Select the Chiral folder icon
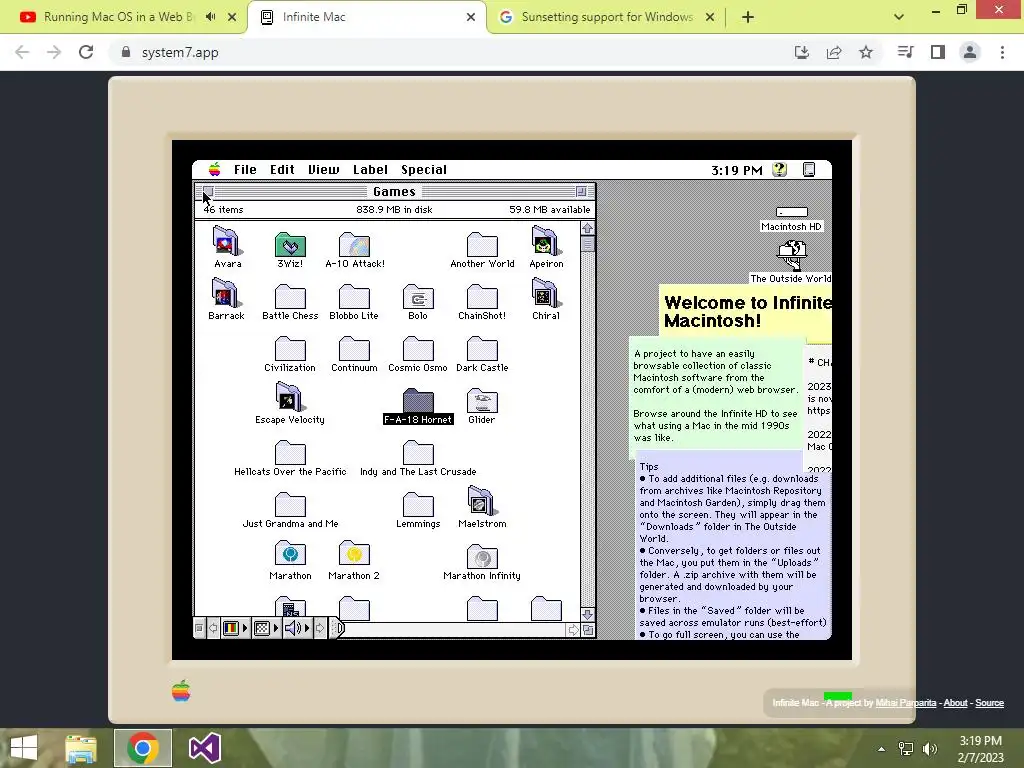Screen dimensions: 1024x768 tap(545, 294)
